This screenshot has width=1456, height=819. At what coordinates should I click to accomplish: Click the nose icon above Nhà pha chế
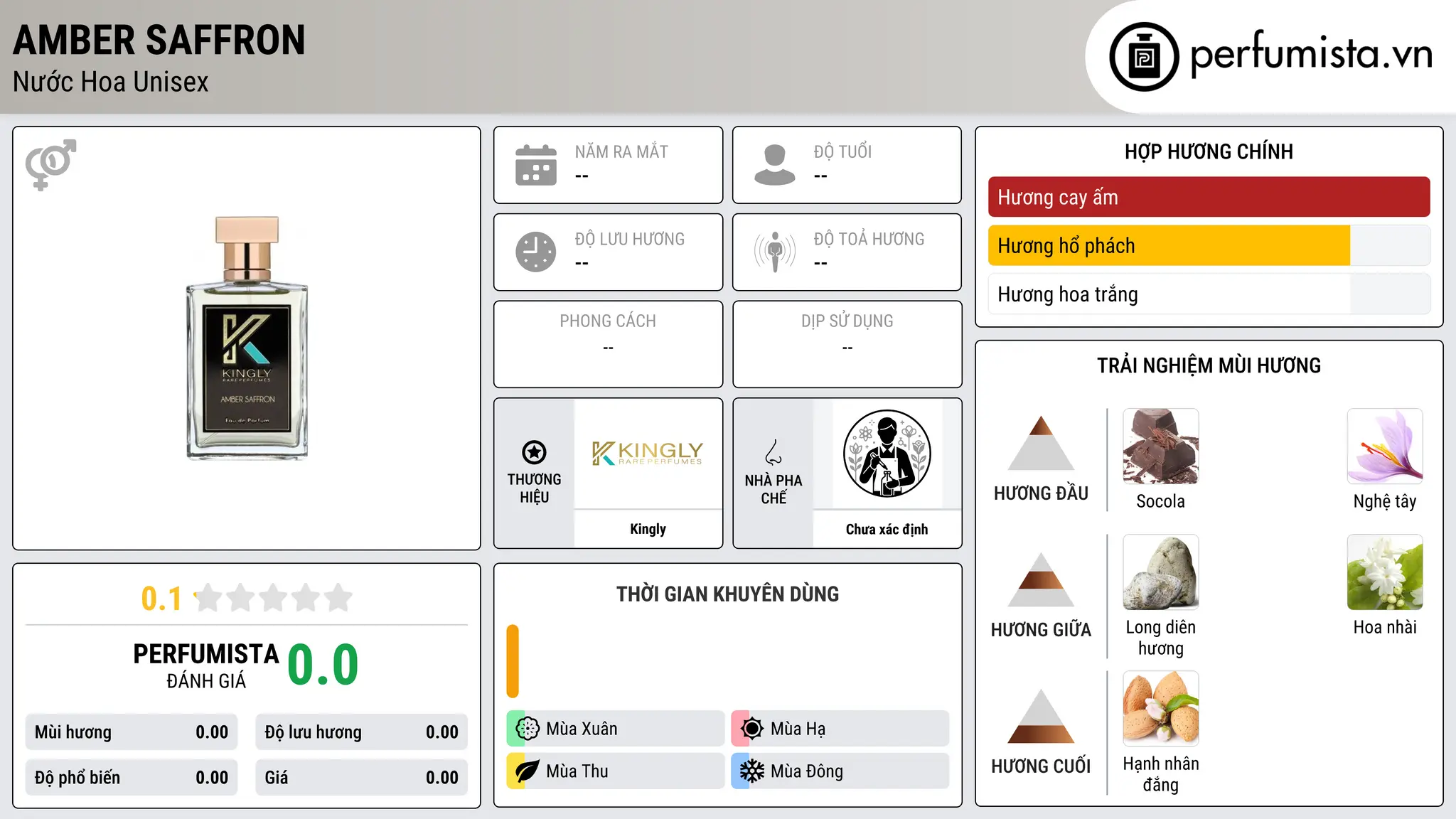[773, 452]
